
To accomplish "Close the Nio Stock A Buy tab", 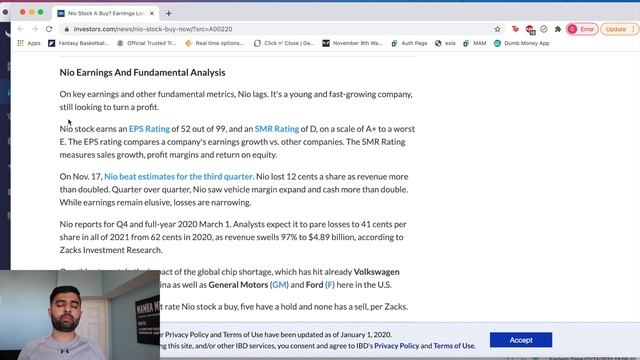I will [x=152, y=13].
